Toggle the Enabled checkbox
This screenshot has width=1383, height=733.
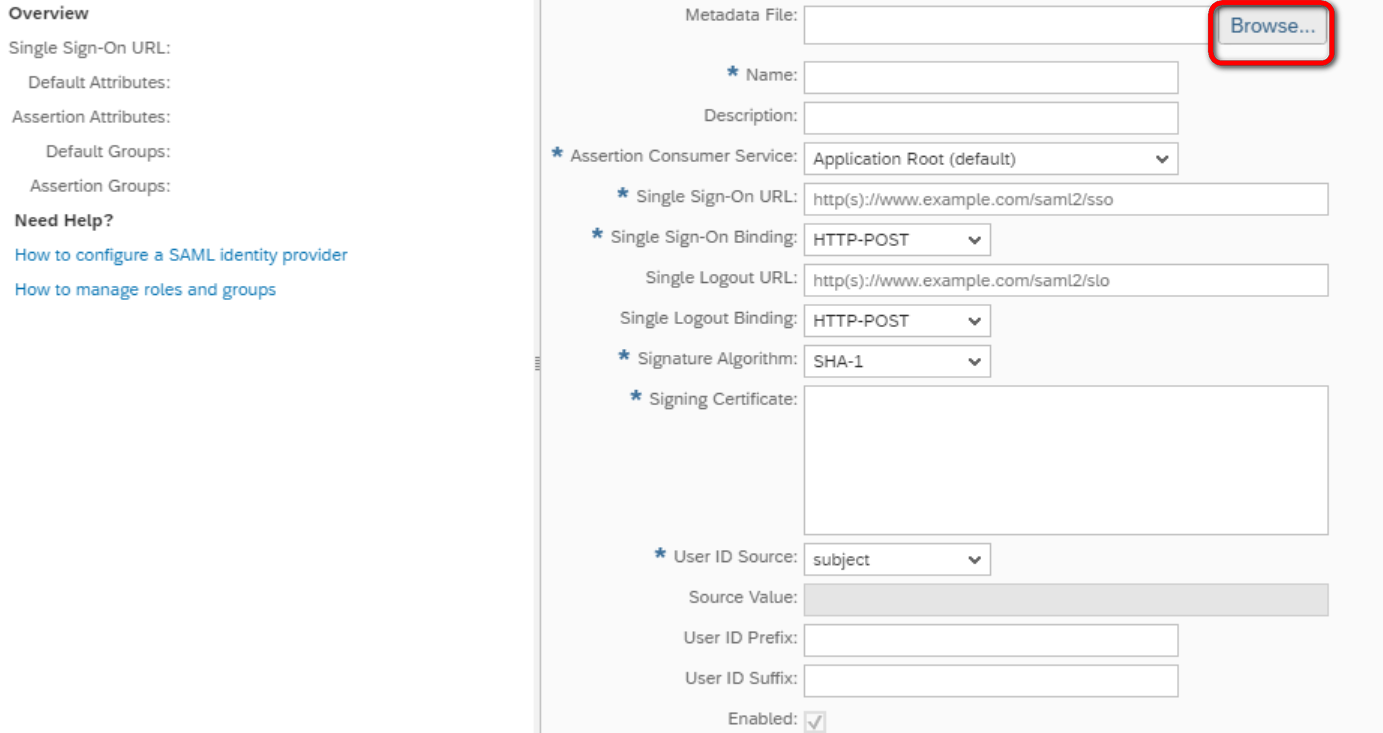click(816, 721)
